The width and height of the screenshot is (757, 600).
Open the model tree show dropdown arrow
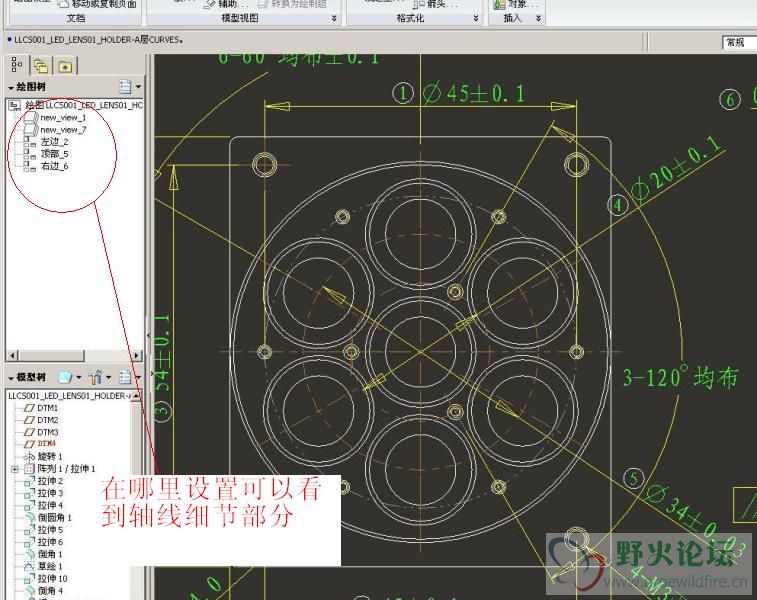pyautogui.click(x=79, y=377)
